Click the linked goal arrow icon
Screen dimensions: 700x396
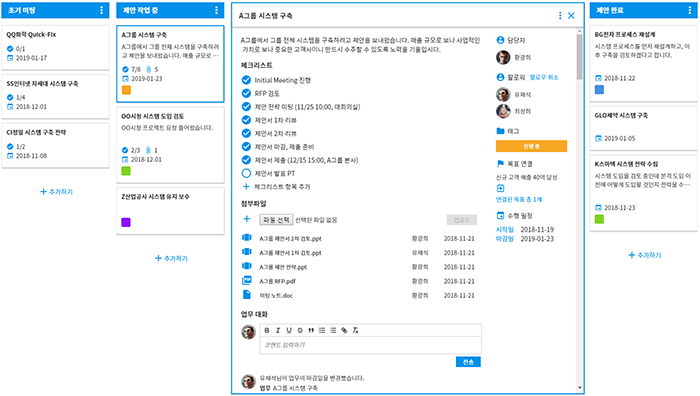point(500,188)
